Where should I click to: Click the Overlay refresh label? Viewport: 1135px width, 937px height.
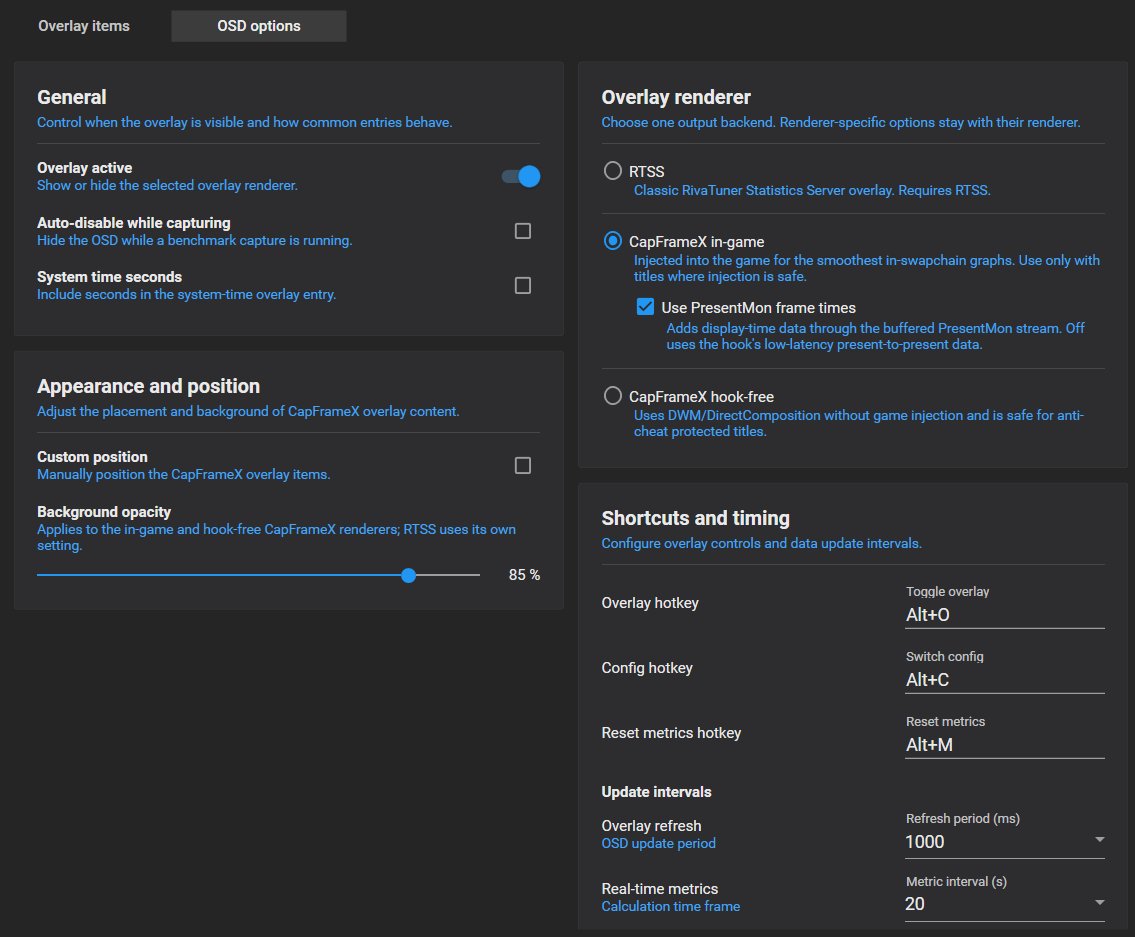tap(651, 826)
